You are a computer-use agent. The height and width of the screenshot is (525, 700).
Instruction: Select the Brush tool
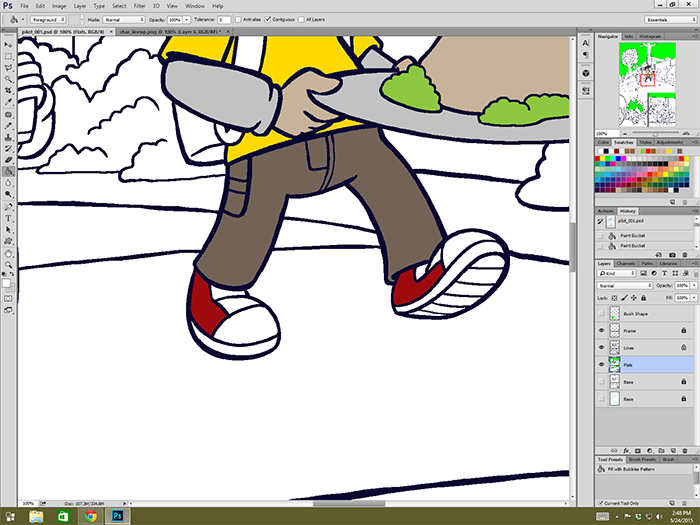[x=8, y=126]
